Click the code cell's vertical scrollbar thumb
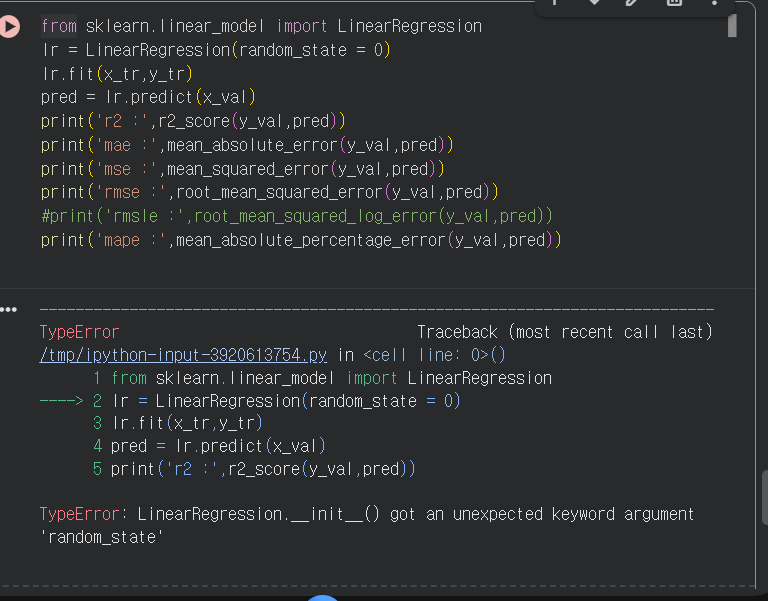This screenshot has width=768, height=601. point(732,25)
